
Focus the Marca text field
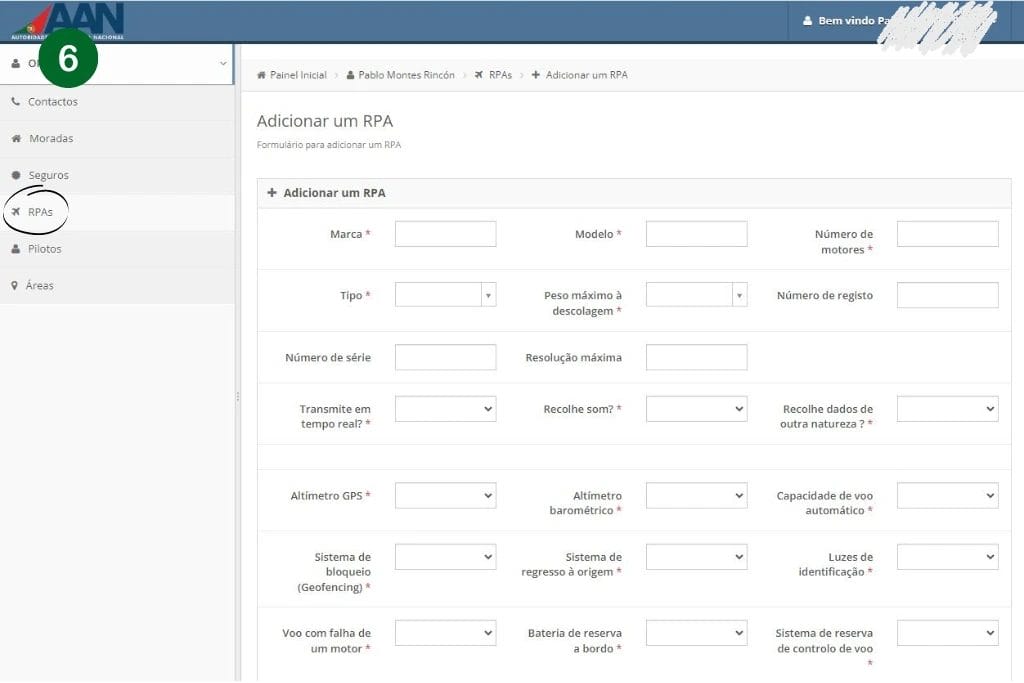pyautogui.click(x=445, y=234)
